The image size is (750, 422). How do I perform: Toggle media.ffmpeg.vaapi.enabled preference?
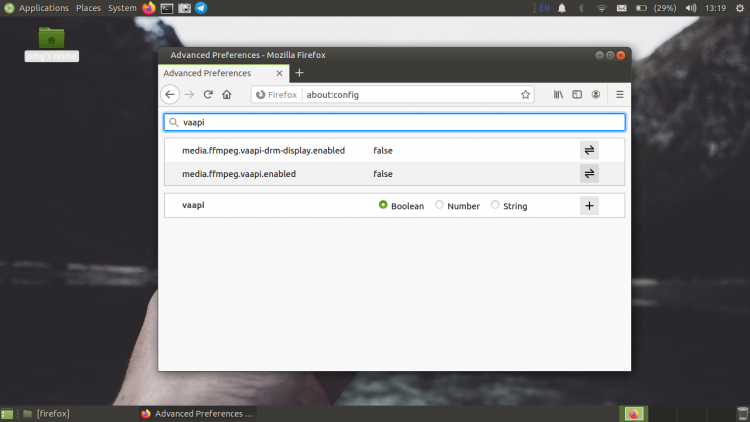point(589,174)
